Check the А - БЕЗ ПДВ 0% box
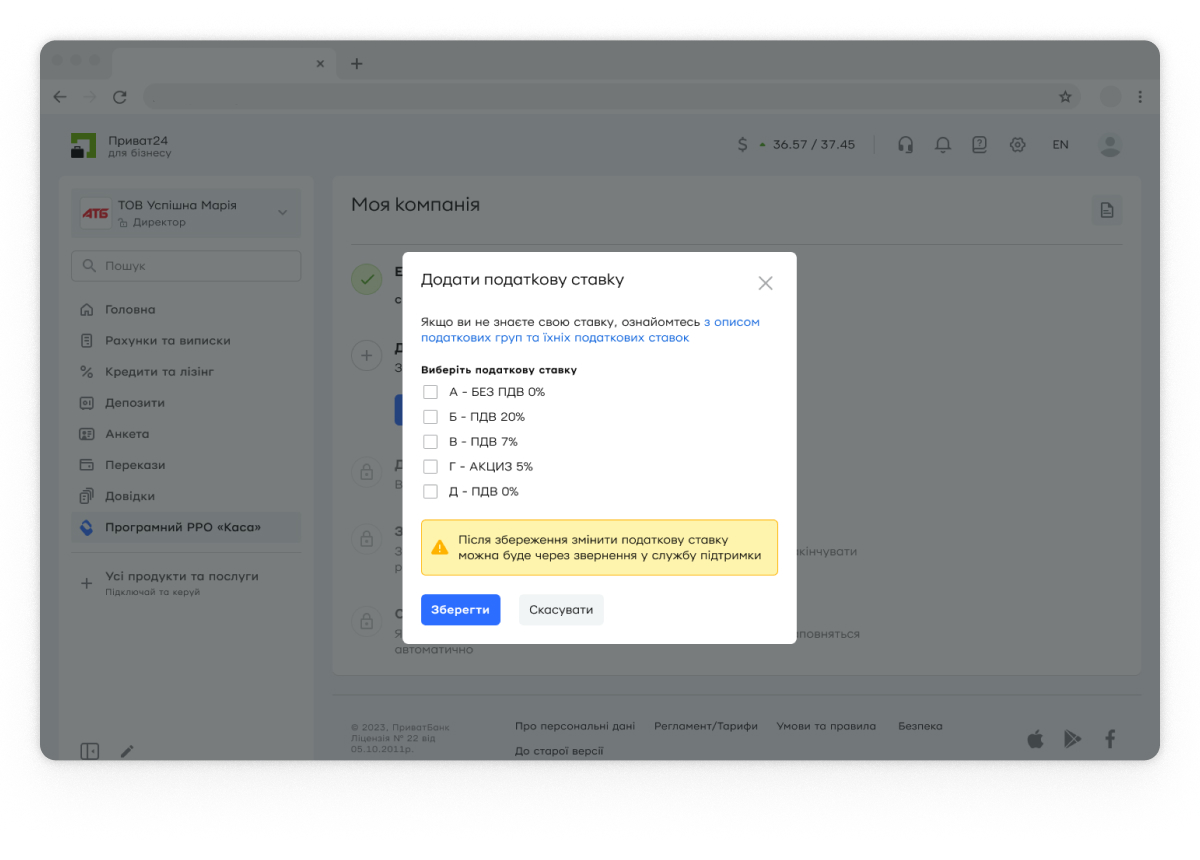Screen dimensions: 1200x860 [431, 392]
